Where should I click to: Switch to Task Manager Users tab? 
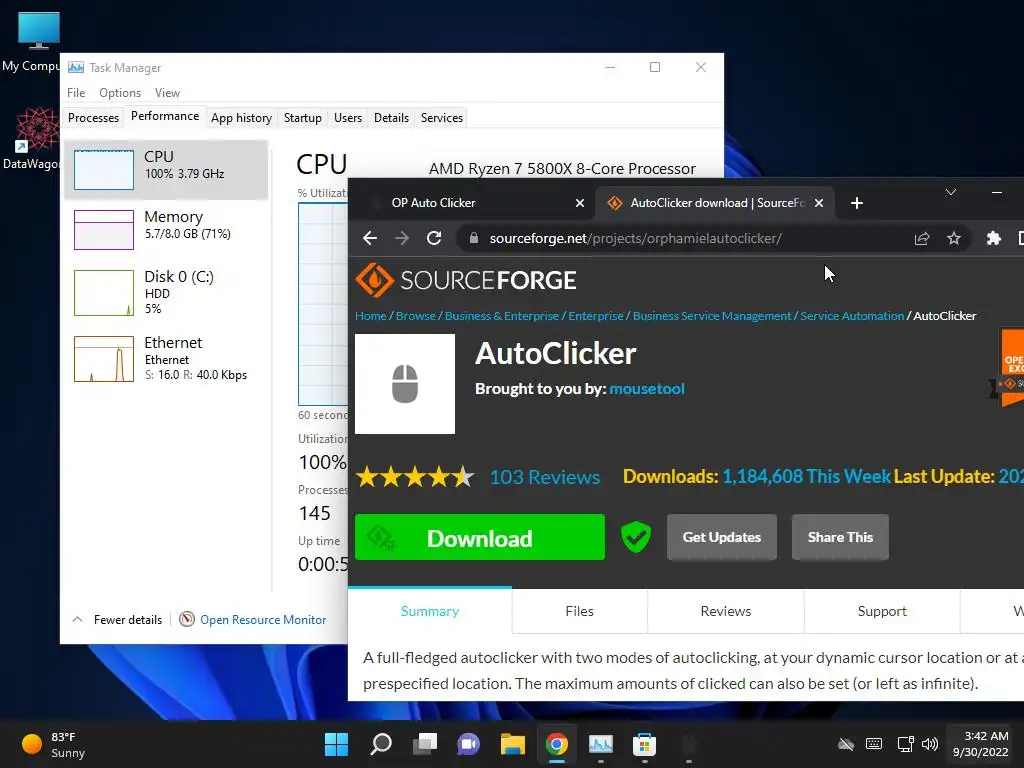(x=347, y=118)
